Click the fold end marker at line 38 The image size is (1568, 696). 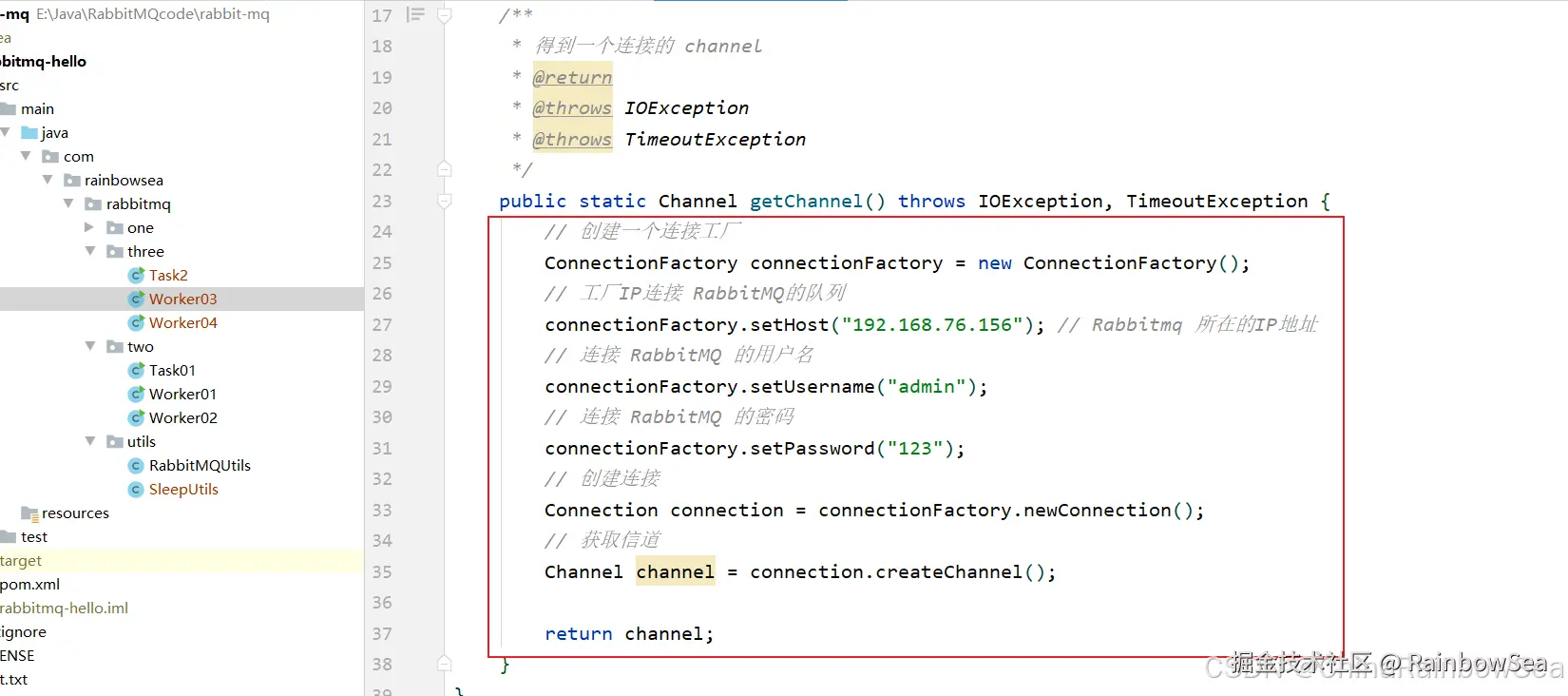(x=444, y=664)
